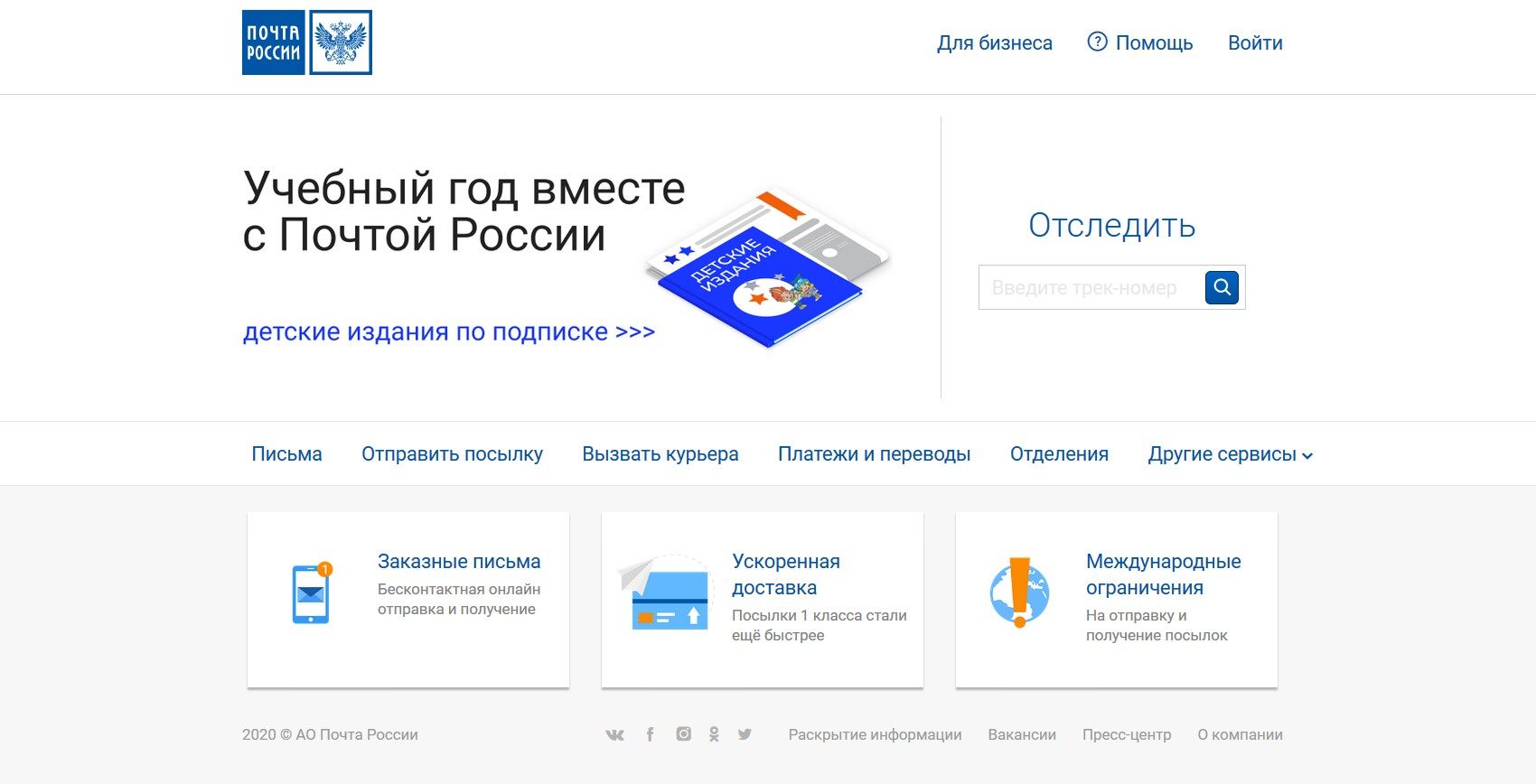Click the phone envelope icon for Заказные письма
The width and height of the screenshot is (1536, 784).
312,593
